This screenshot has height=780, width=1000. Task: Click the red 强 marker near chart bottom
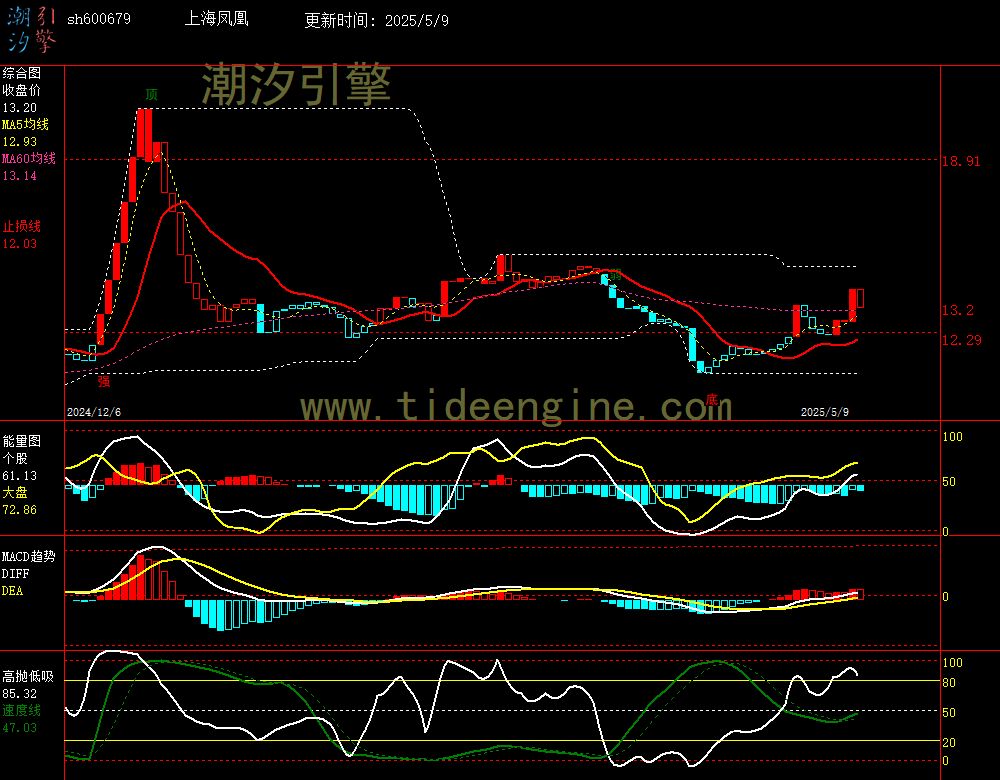(x=104, y=381)
